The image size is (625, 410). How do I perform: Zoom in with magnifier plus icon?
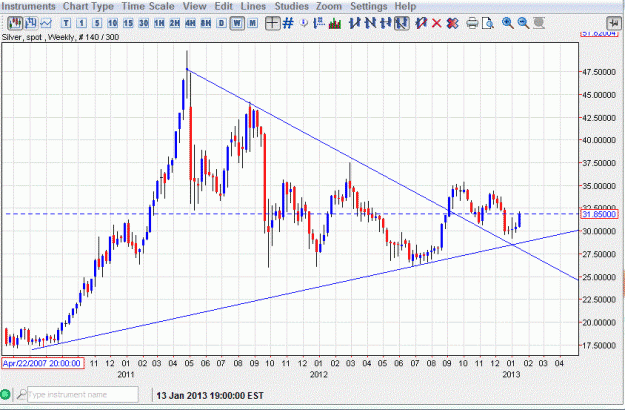click(507, 23)
